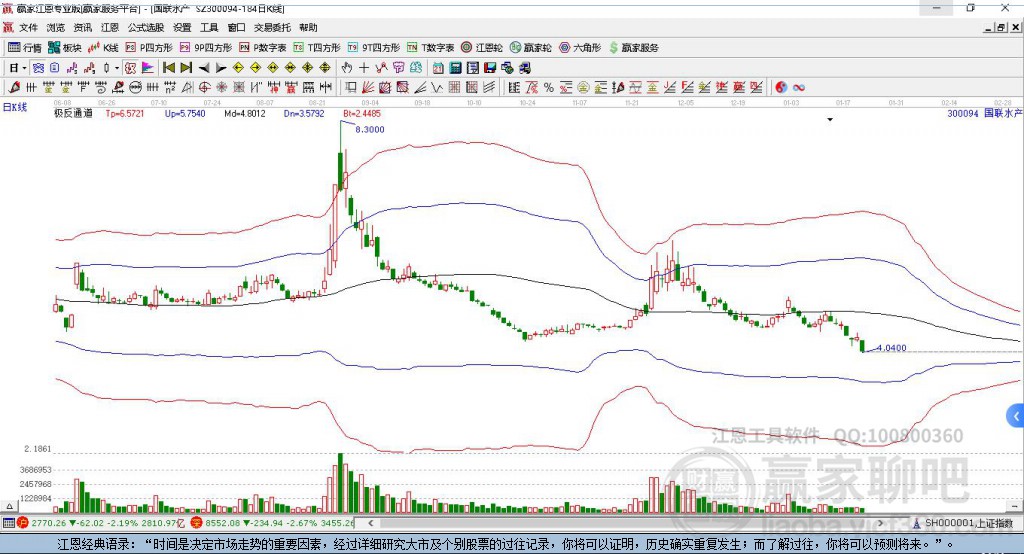Viewport: 1024px width, 554px height.
Task: Click the crosshair cursor tool
Action: [365, 68]
